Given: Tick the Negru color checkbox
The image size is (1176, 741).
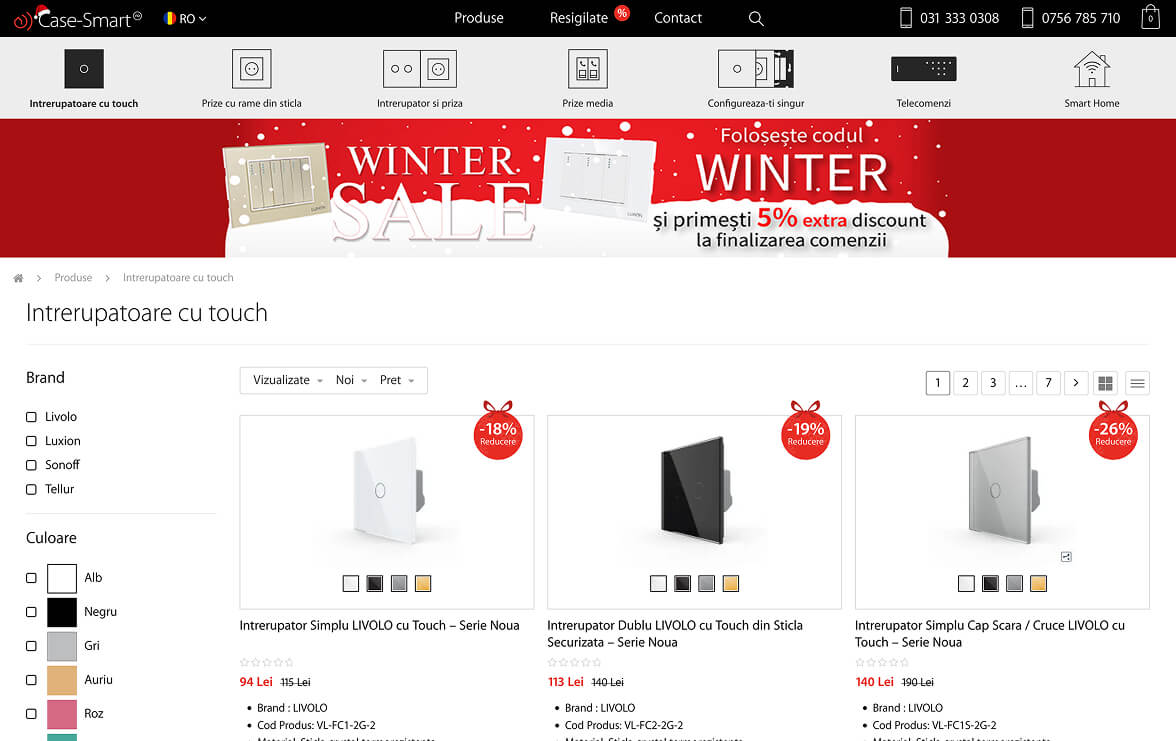Looking at the screenshot, I should (x=32, y=612).
